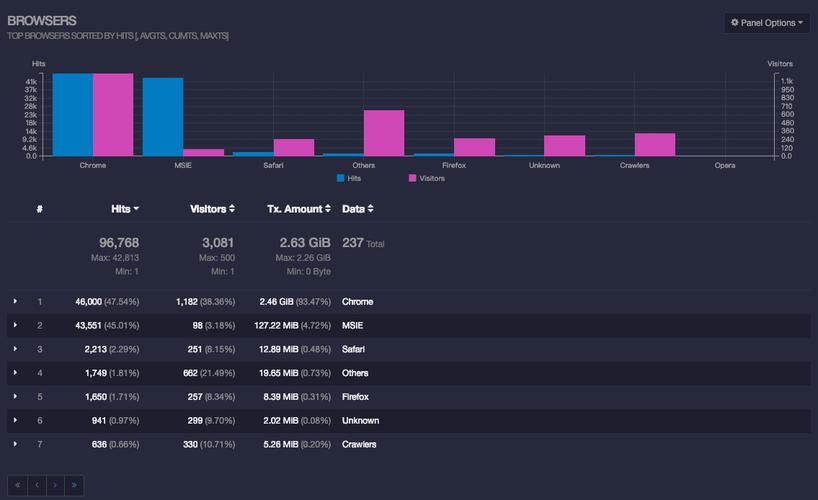Expand the Others row arrow

15,372
